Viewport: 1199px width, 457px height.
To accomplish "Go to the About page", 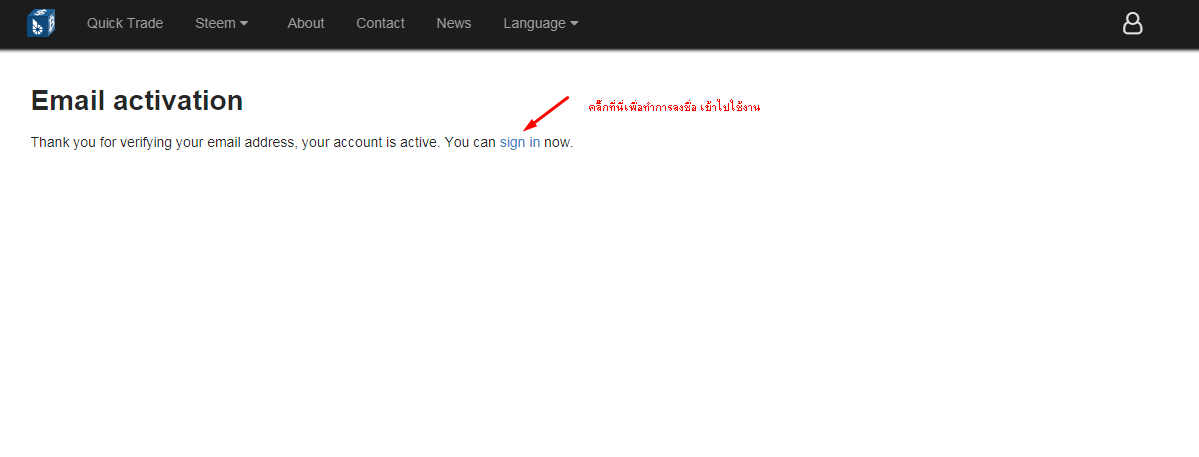I will tap(306, 24).
